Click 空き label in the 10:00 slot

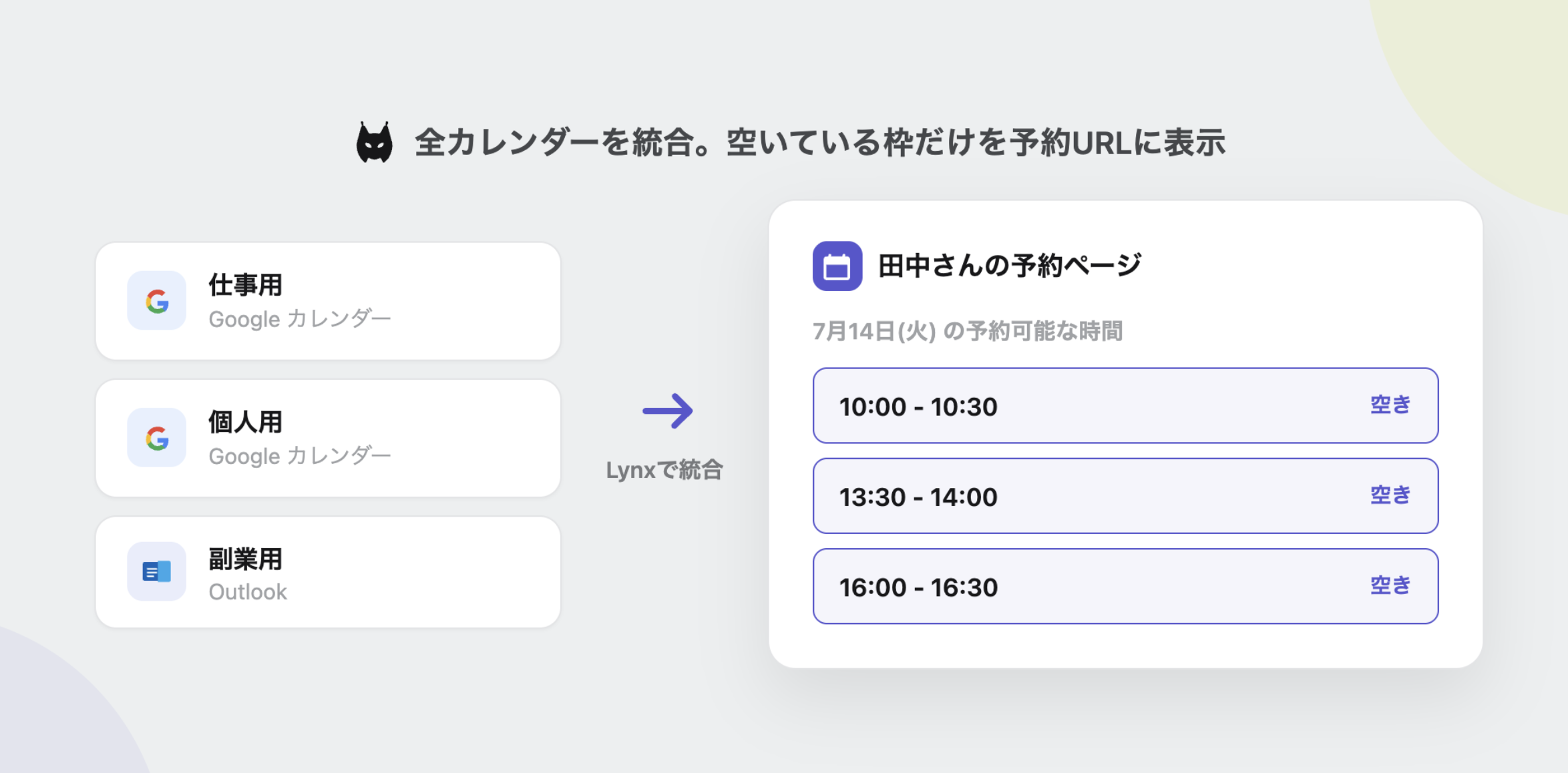1390,405
